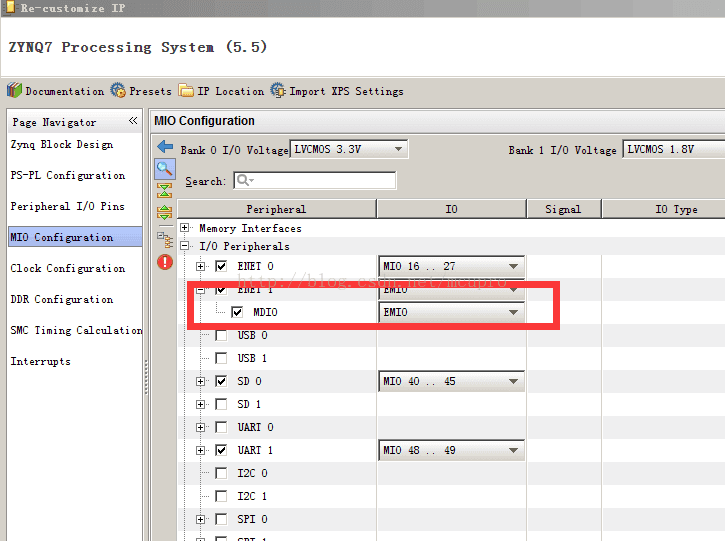This screenshot has width=725, height=541.
Task: Open MDIO EMIO dropdown
Action: 451,312
